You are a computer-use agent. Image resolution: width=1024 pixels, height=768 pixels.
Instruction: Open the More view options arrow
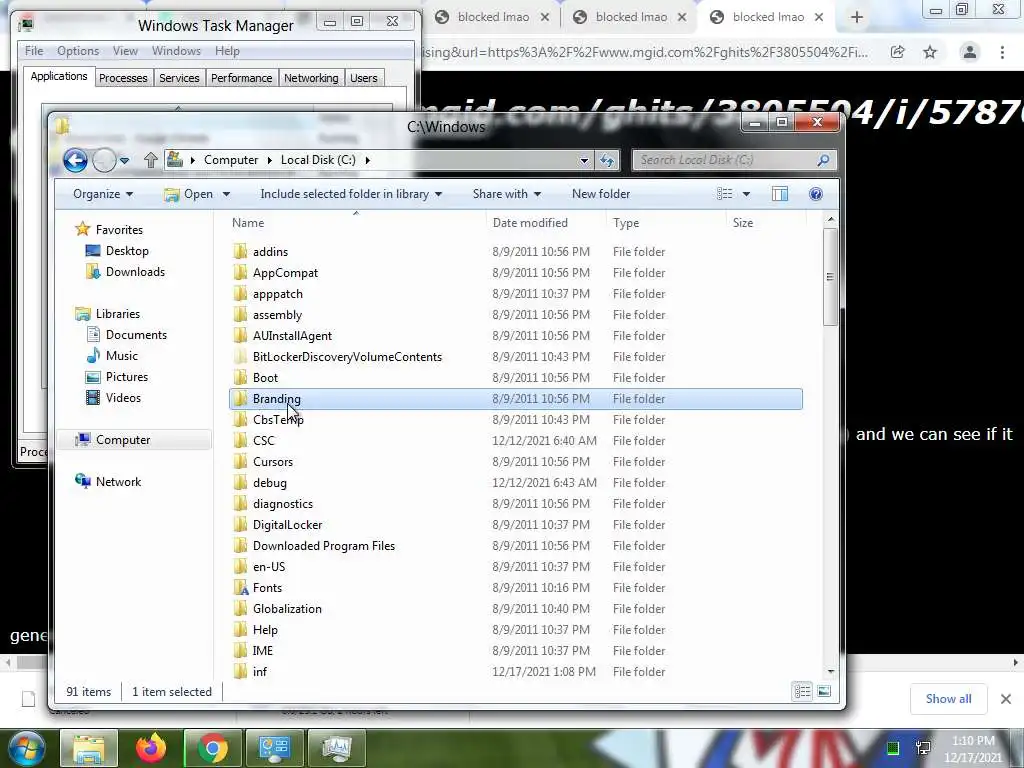pos(746,194)
